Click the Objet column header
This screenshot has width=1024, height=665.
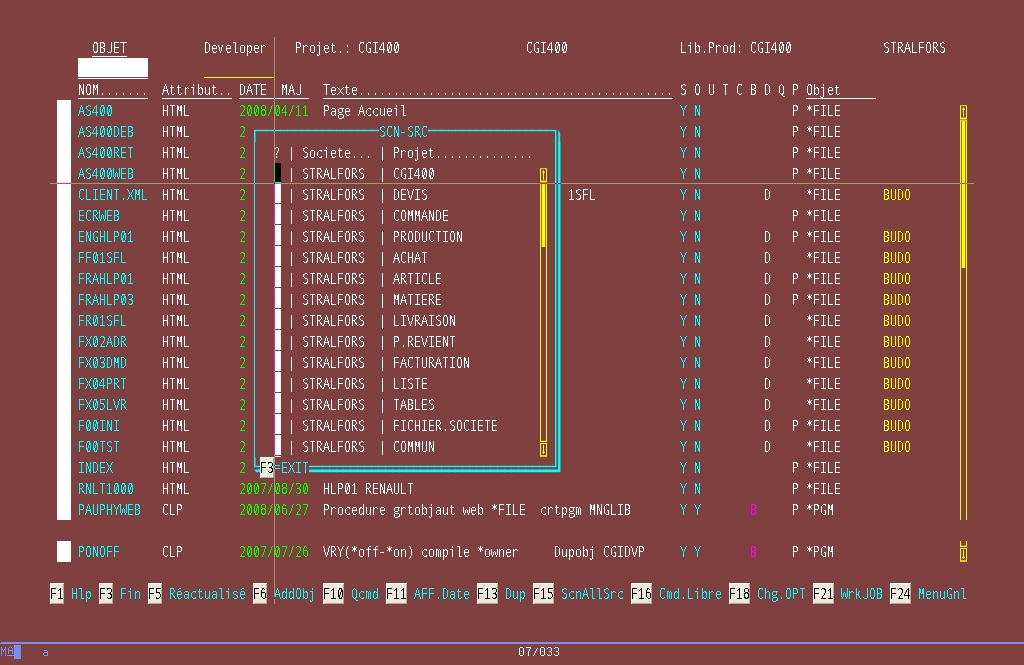824,90
